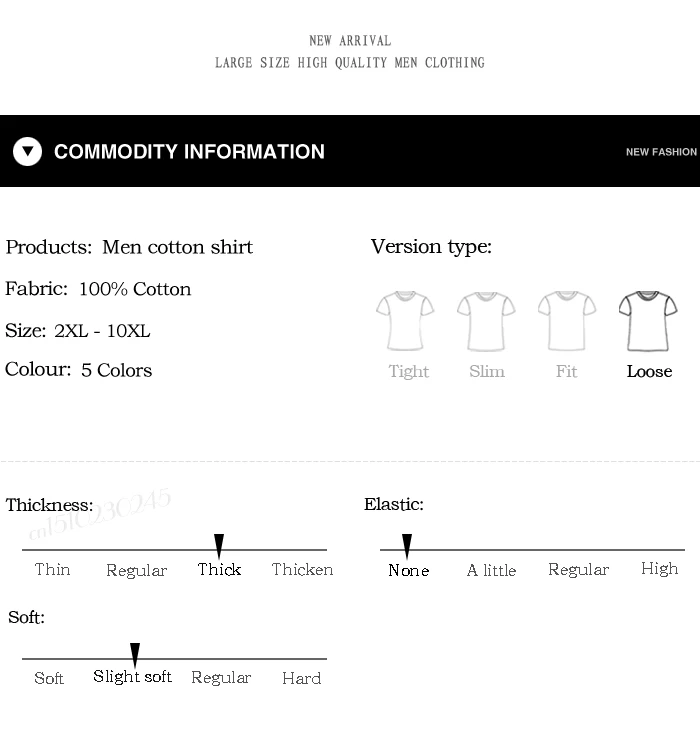
Task: Click the Tight label under the shirt
Action: point(409,371)
